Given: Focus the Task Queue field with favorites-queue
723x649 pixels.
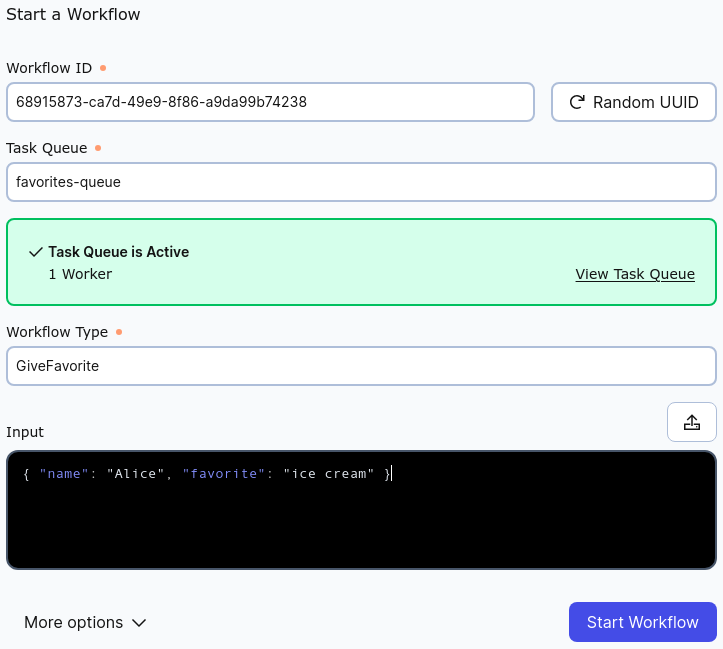Looking at the screenshot, I should click(361, 182).
